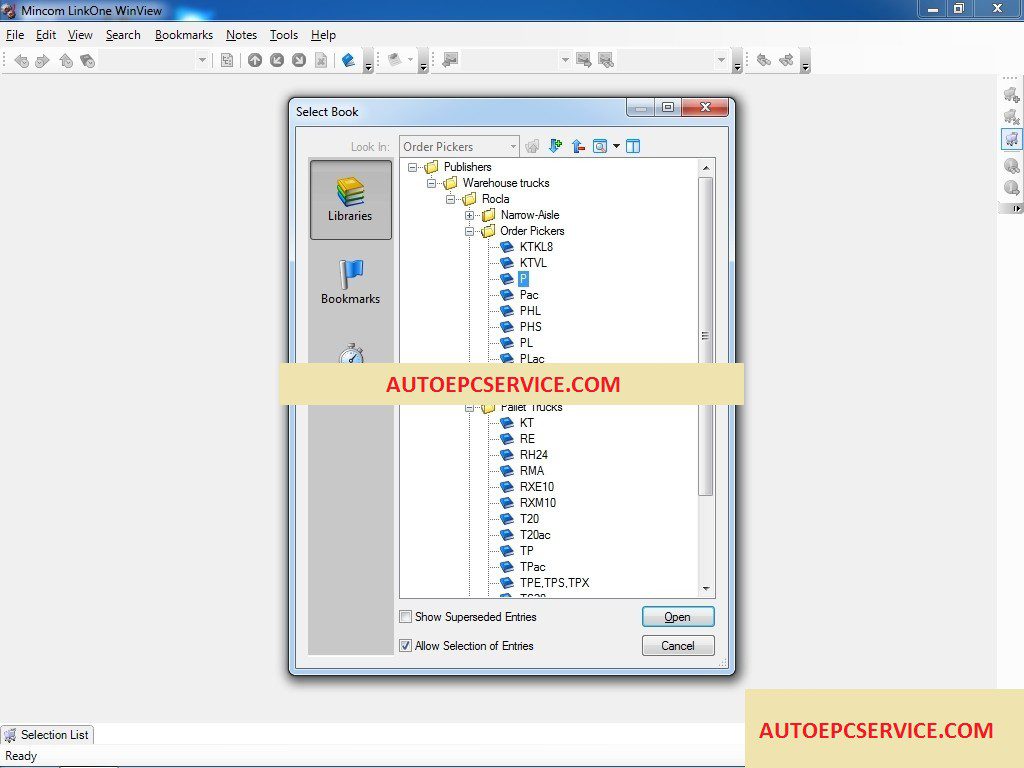
Task: Open the Tools menu
Action: (283, 35)
